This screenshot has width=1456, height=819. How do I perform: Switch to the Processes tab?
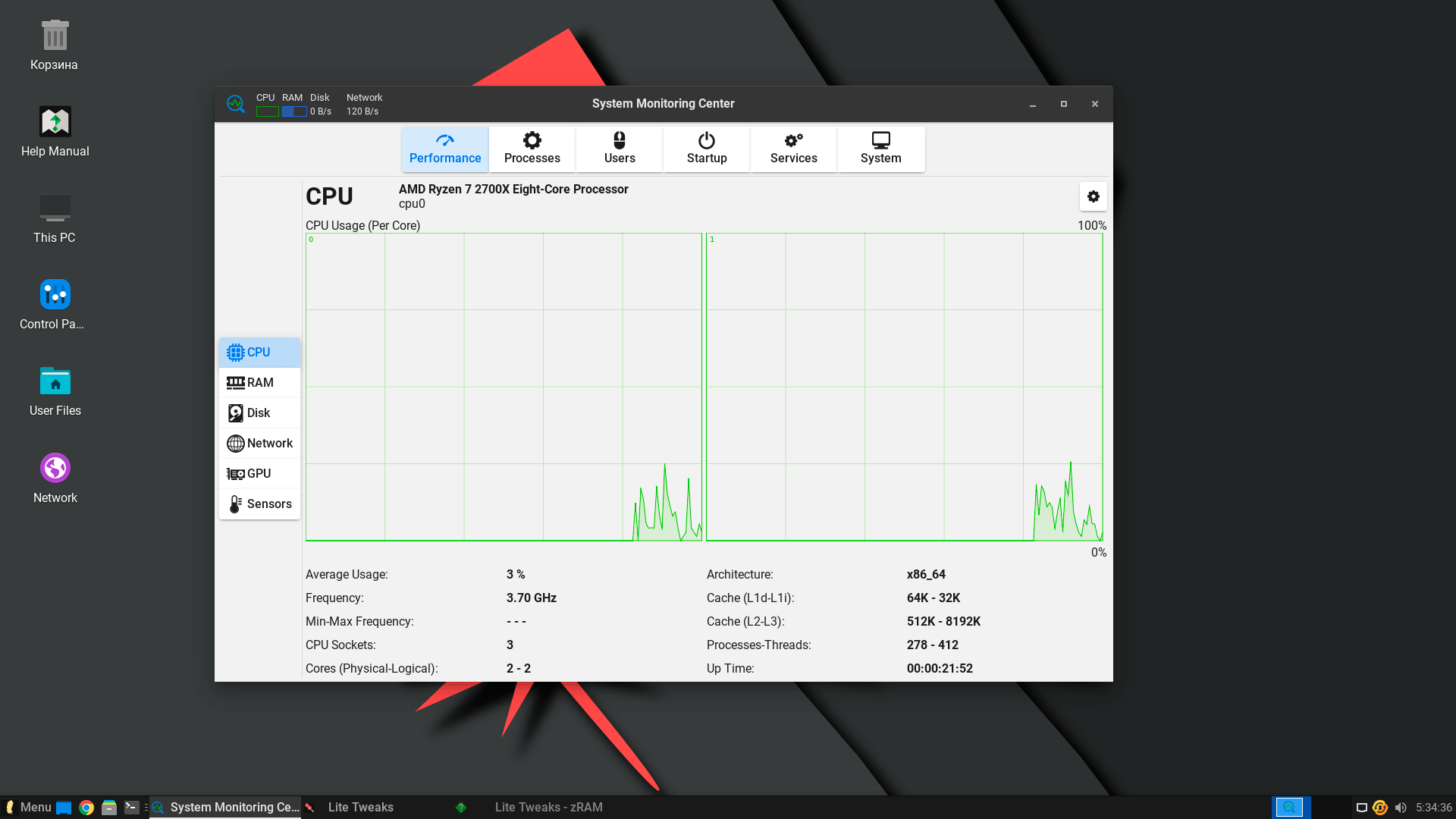coord(532,149)
